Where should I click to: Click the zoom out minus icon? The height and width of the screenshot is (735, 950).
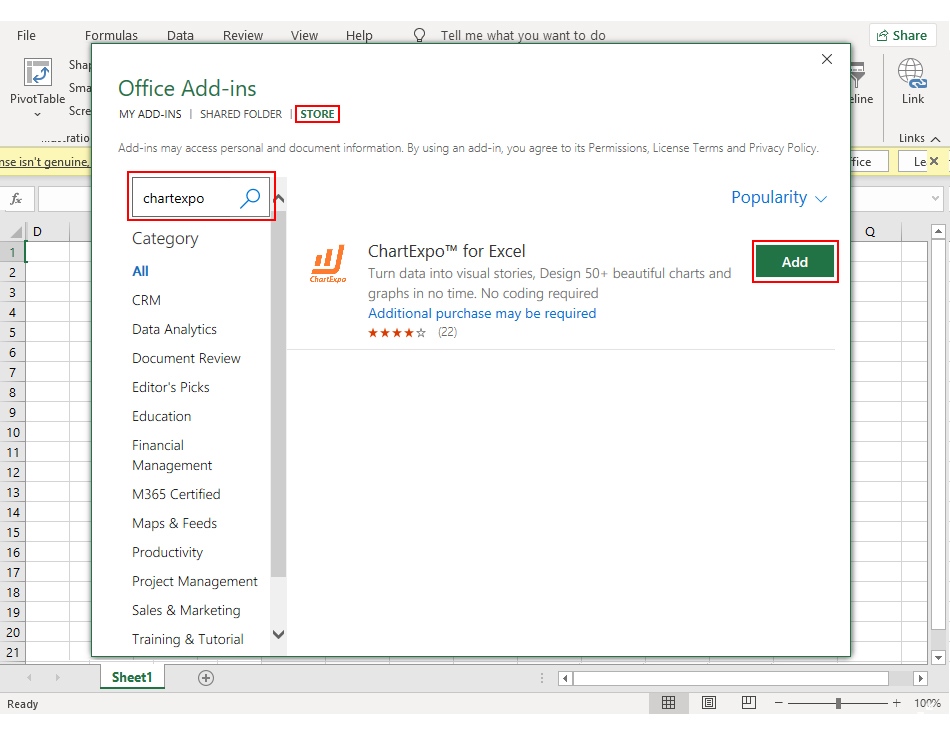779,703
